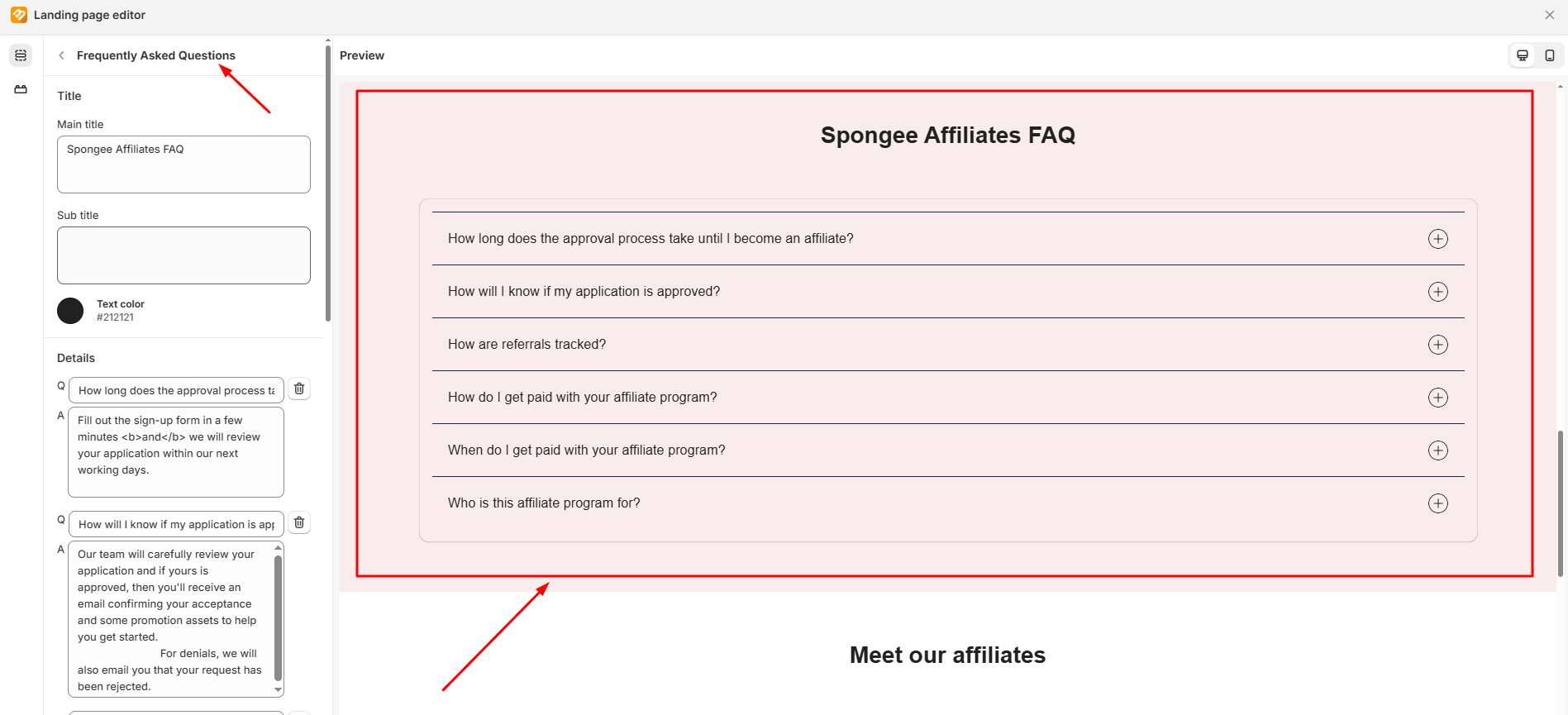Delete the first FAQ question
Viewport: 1568px width, 715px height.
click(299, 388)
